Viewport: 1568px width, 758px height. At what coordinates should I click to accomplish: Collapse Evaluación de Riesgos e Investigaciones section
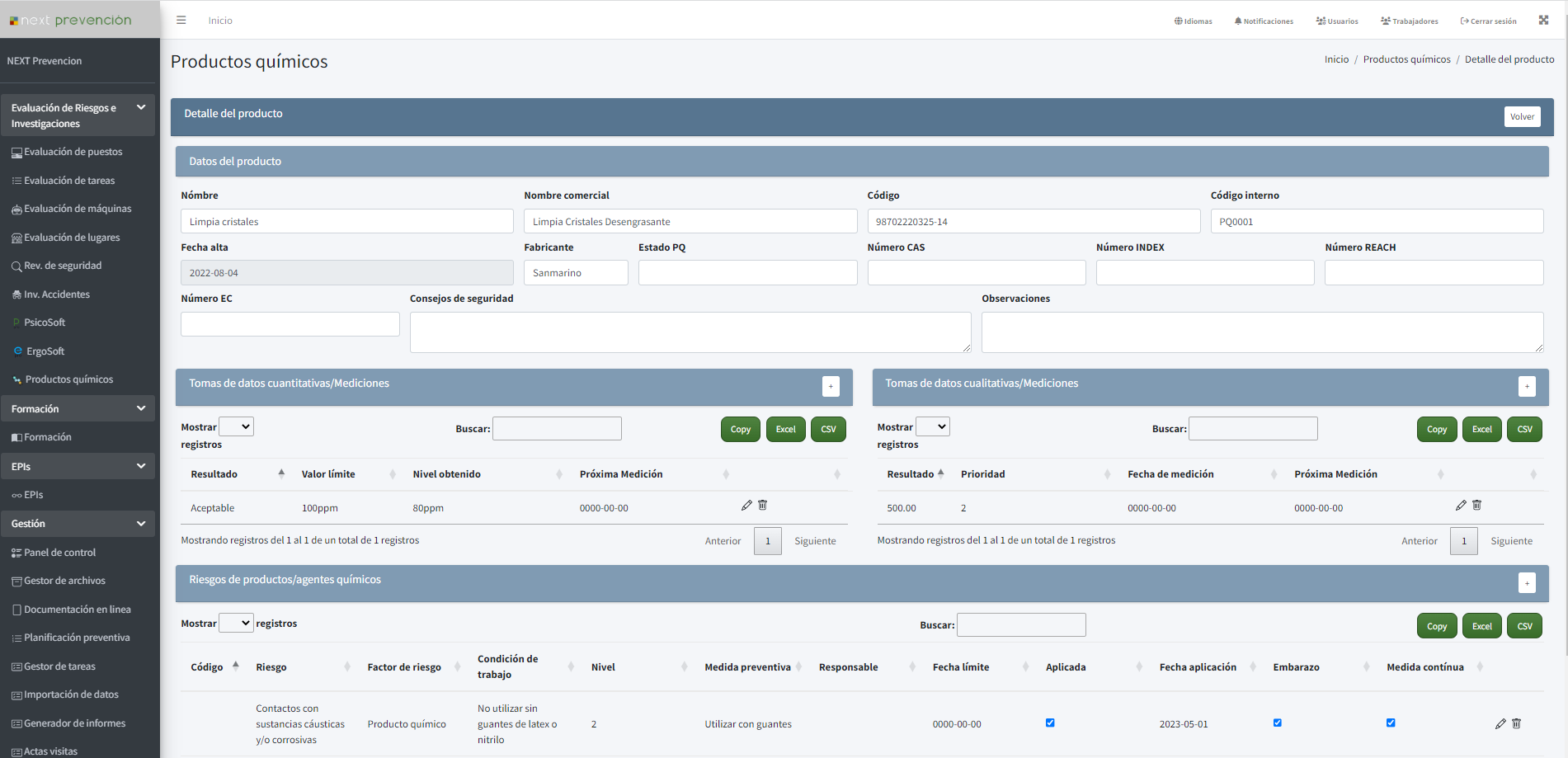(x=78, y=115)
